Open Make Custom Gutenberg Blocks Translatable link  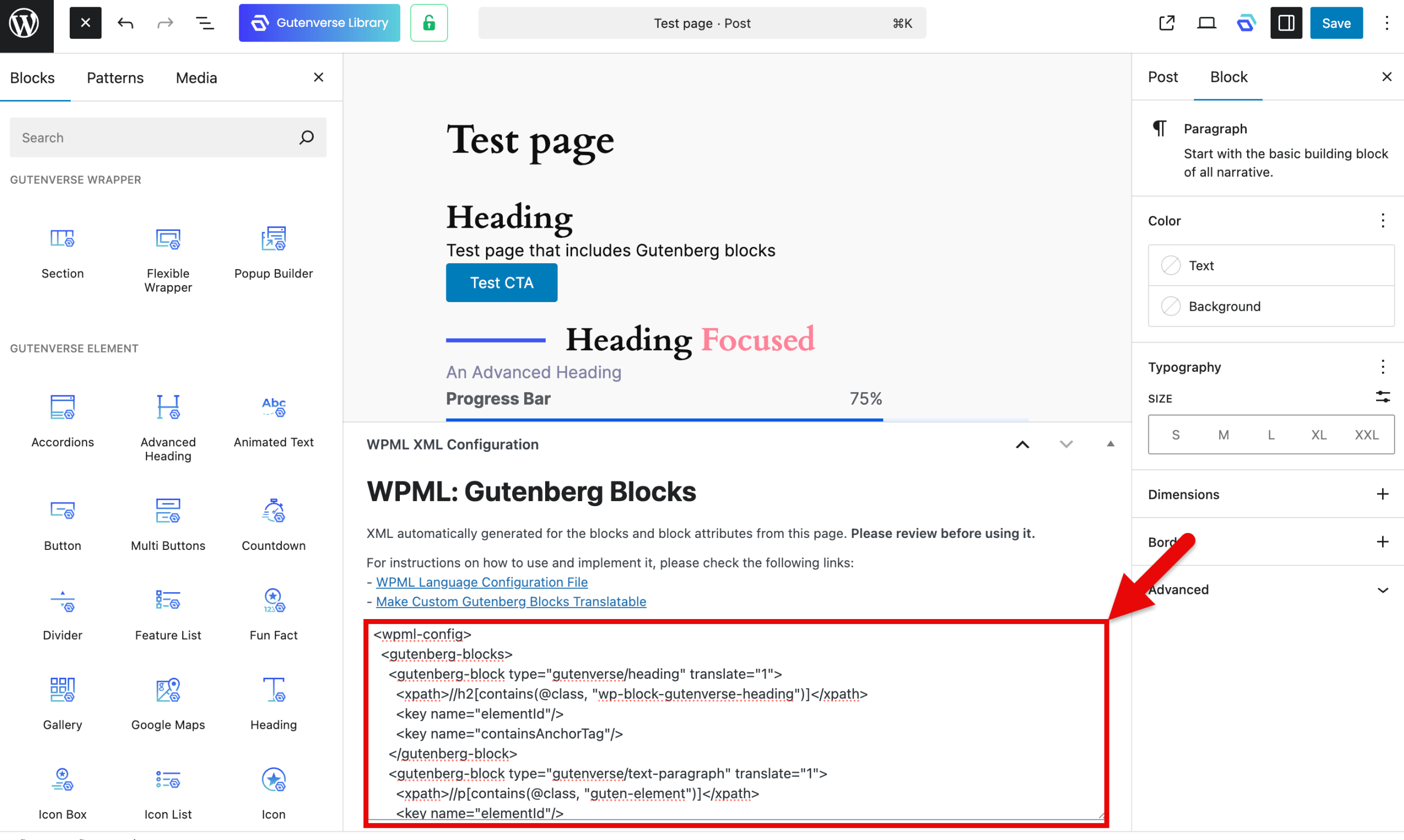pos(511,601)
